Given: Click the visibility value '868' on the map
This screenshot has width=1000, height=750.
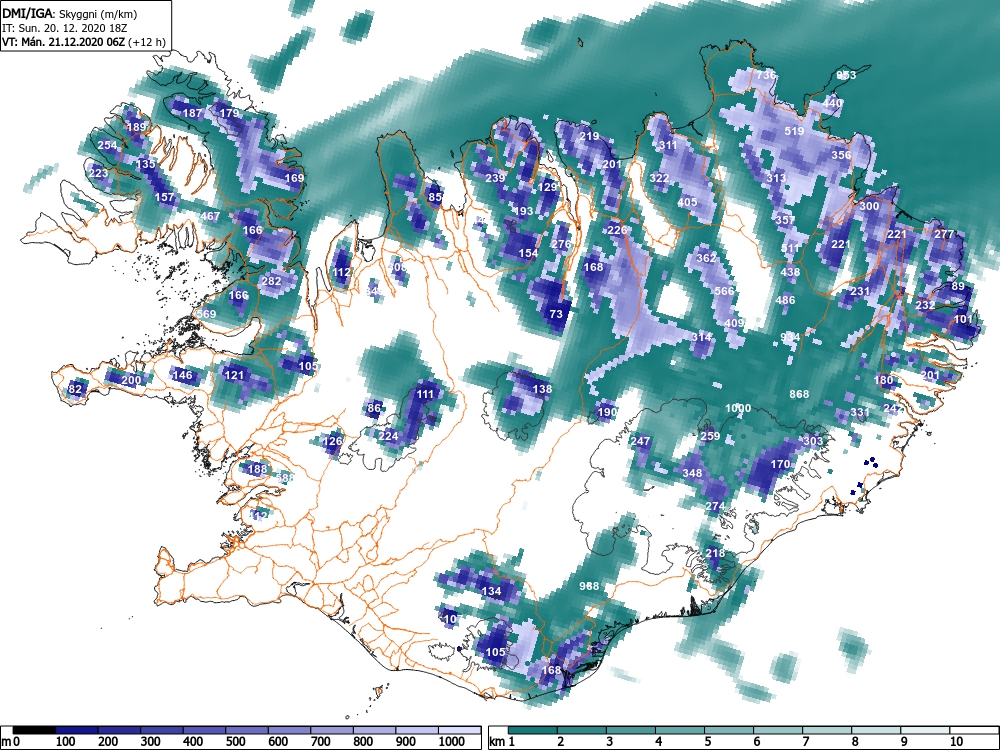Looking at the screenshot, I should point(799,394).
